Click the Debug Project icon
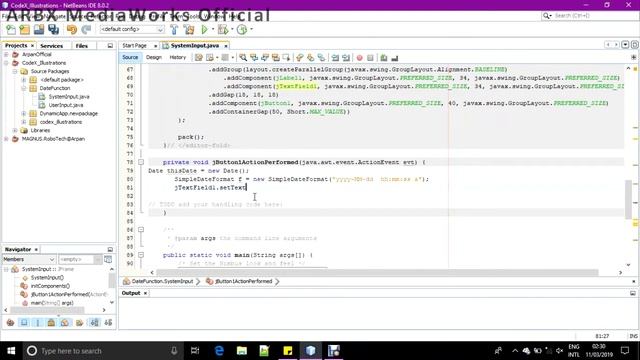This screenshot has width=640, height=360. [x=223, y=29]
